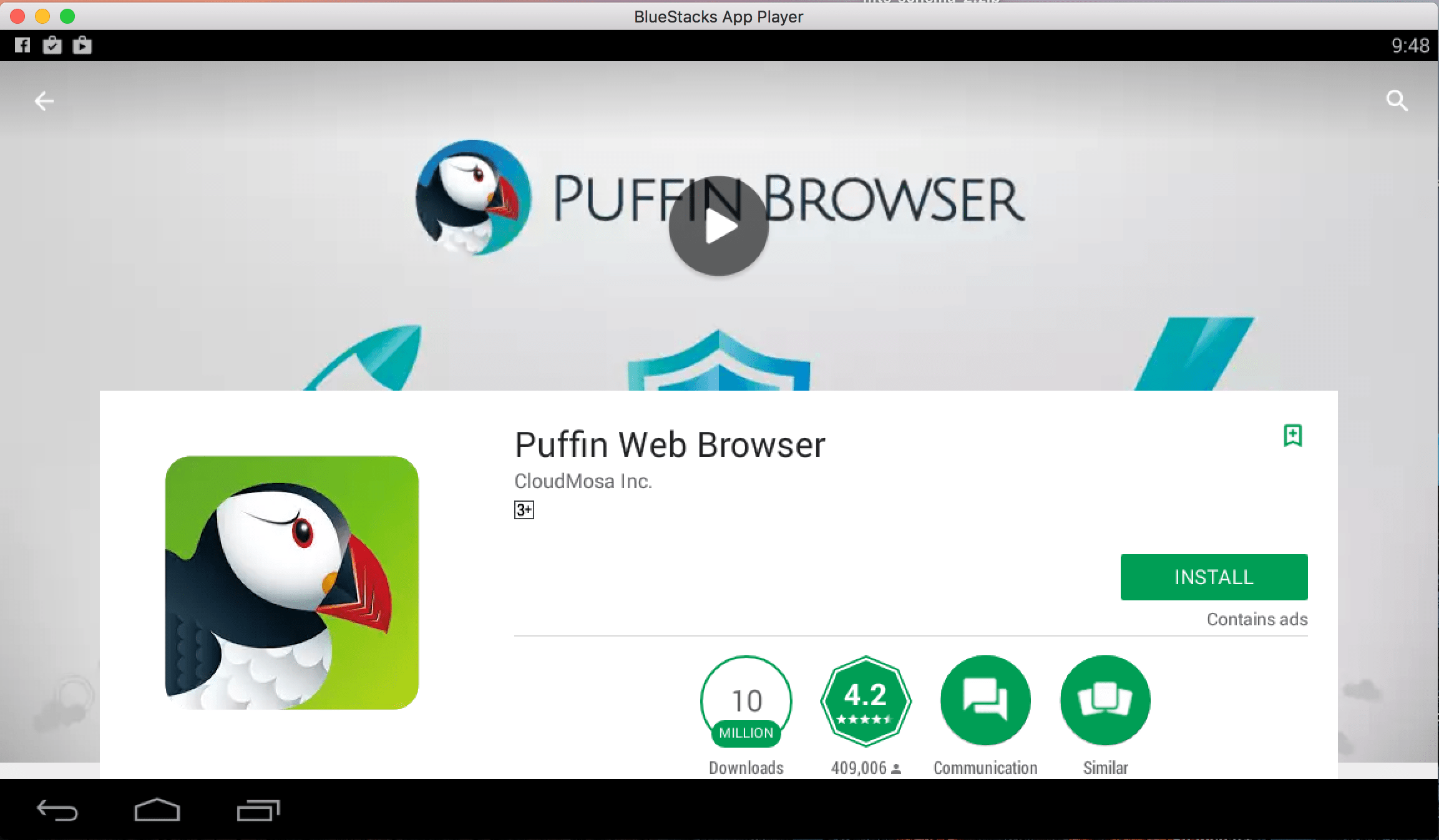Click the INSTALL green button

point(1215,576)
